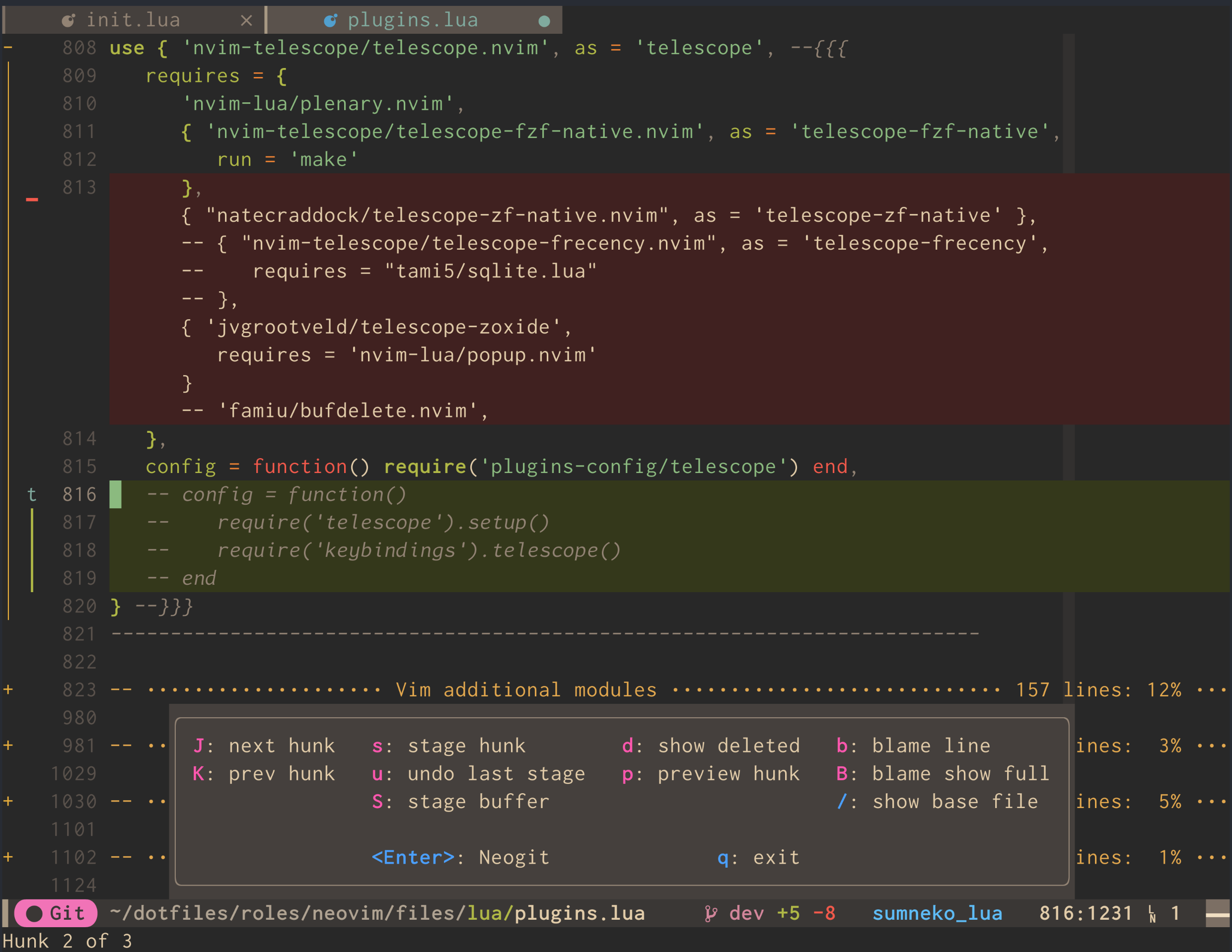
Task: Click the dashed separator on line 821
Action: 545,634
